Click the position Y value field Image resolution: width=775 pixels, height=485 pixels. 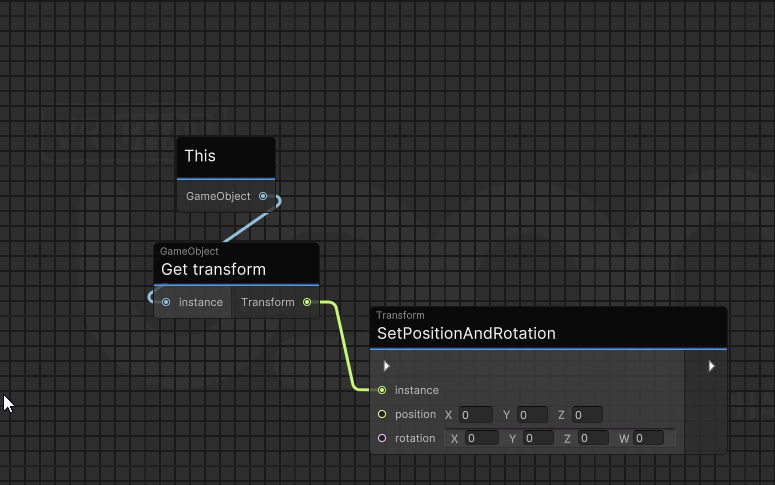532,414
